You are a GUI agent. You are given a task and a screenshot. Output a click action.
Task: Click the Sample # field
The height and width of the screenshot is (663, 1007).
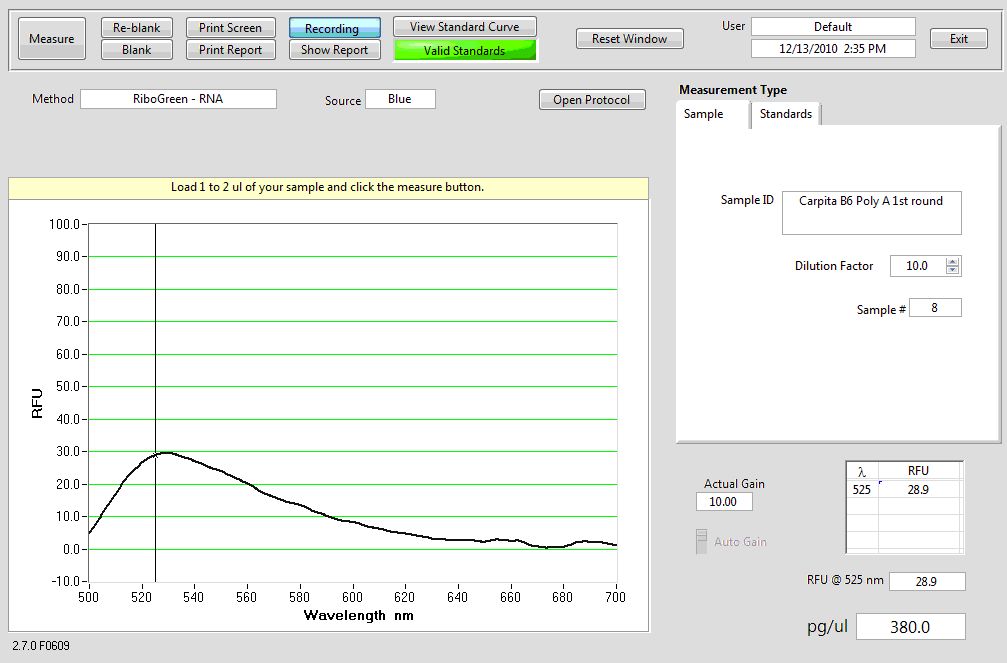935,308
